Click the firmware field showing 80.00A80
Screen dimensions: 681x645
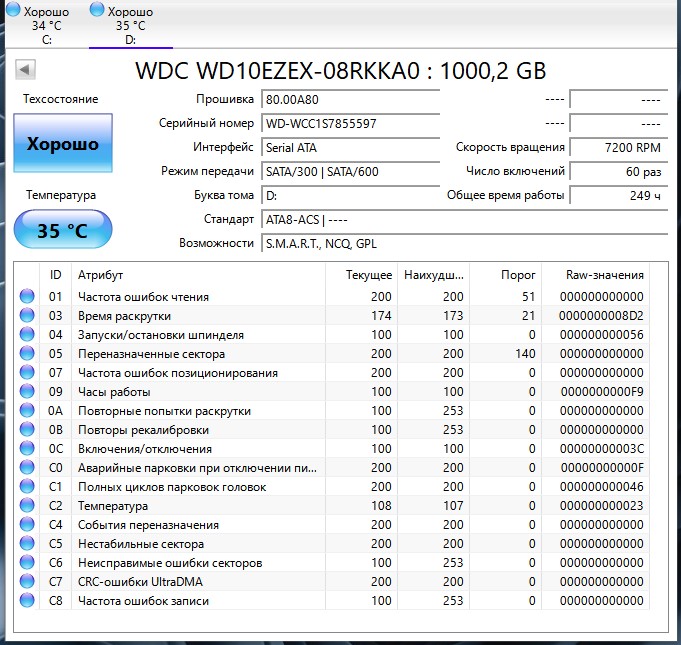coord(350,100)
